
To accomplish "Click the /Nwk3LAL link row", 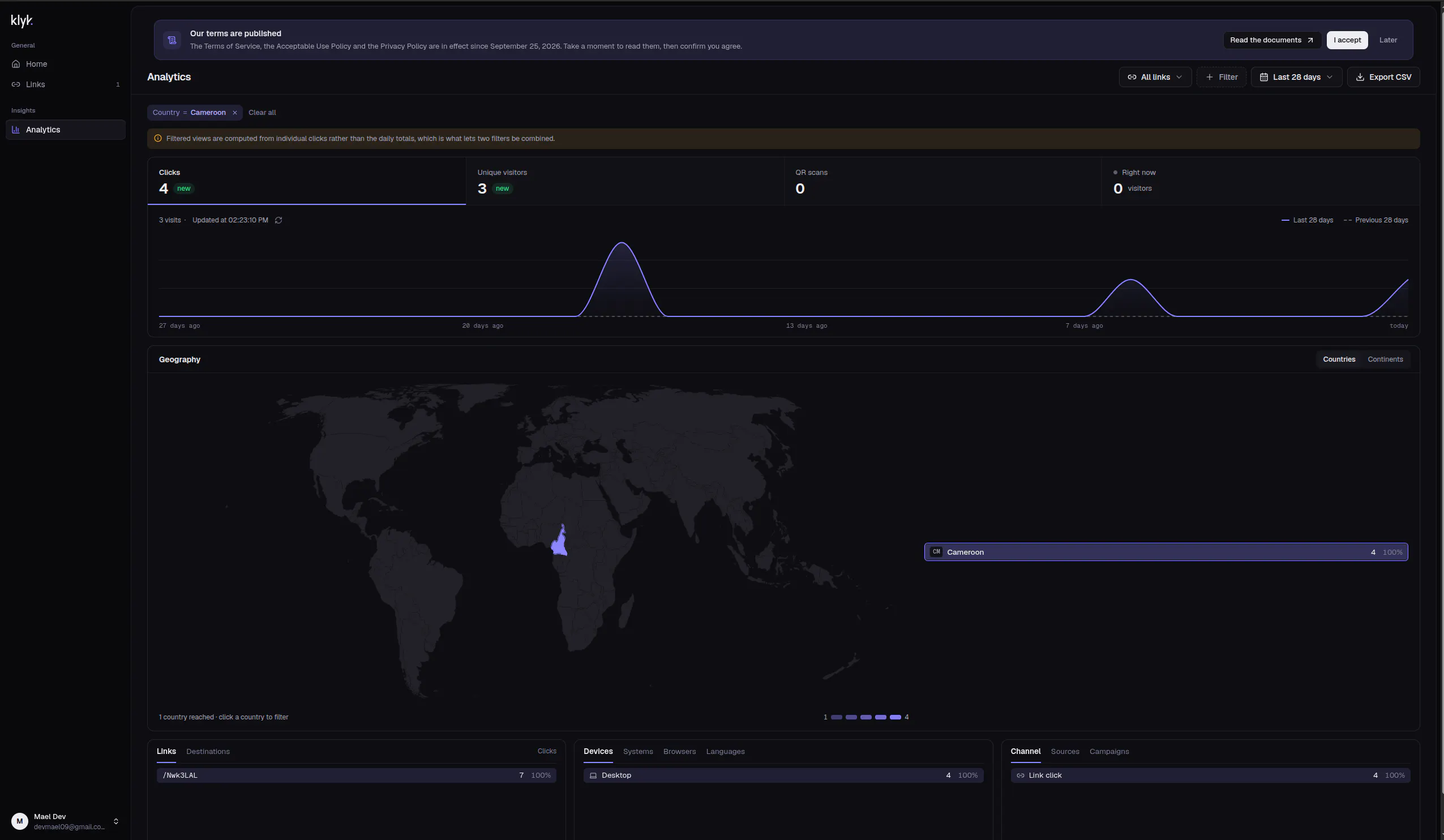I will 357,775.
